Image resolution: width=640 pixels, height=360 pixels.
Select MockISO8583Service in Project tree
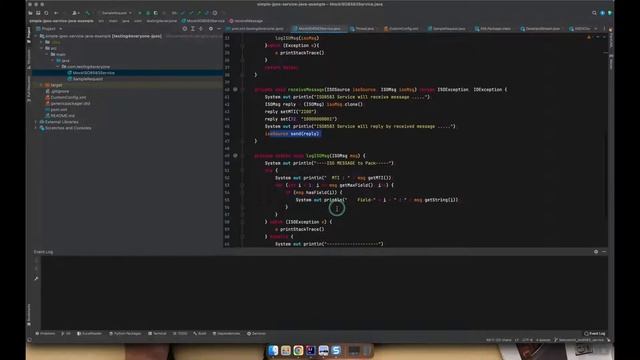tap(93, 73)
